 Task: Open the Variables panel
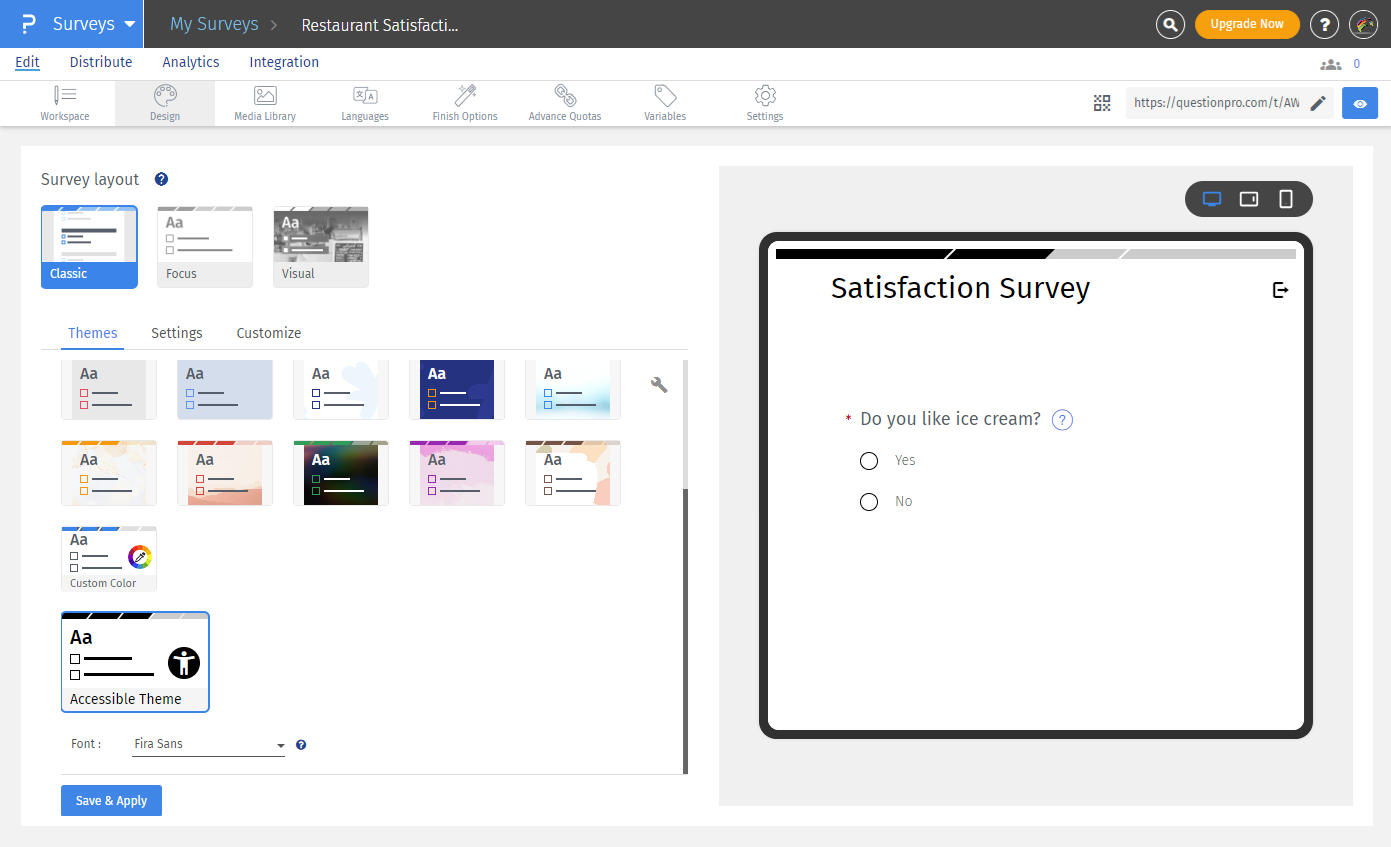click(664, 103)
